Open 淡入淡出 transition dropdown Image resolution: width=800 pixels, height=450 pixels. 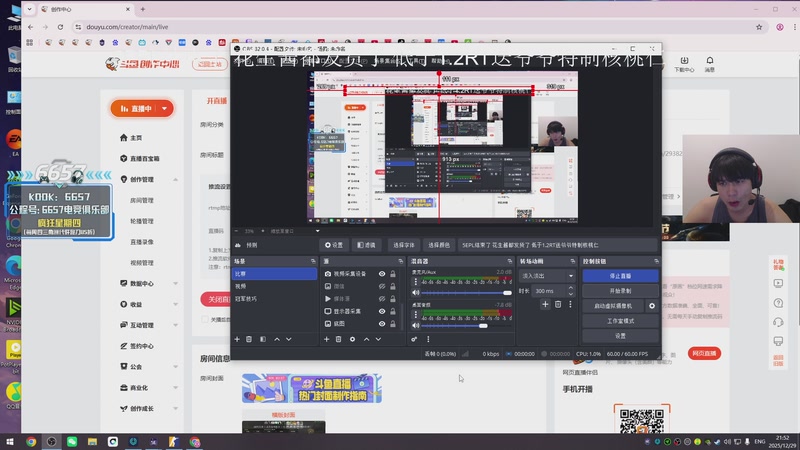point(547,276)
